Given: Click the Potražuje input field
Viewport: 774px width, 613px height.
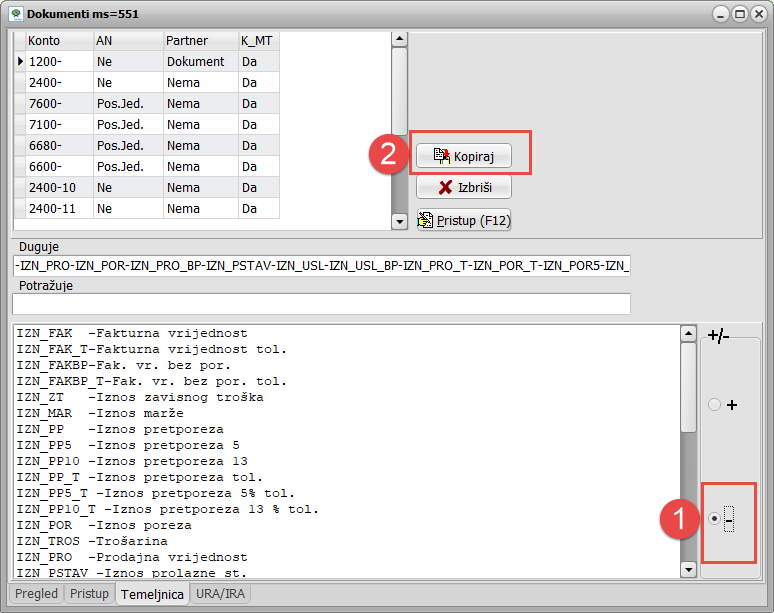Looking at the screenshot, I should tap(320, 303).
